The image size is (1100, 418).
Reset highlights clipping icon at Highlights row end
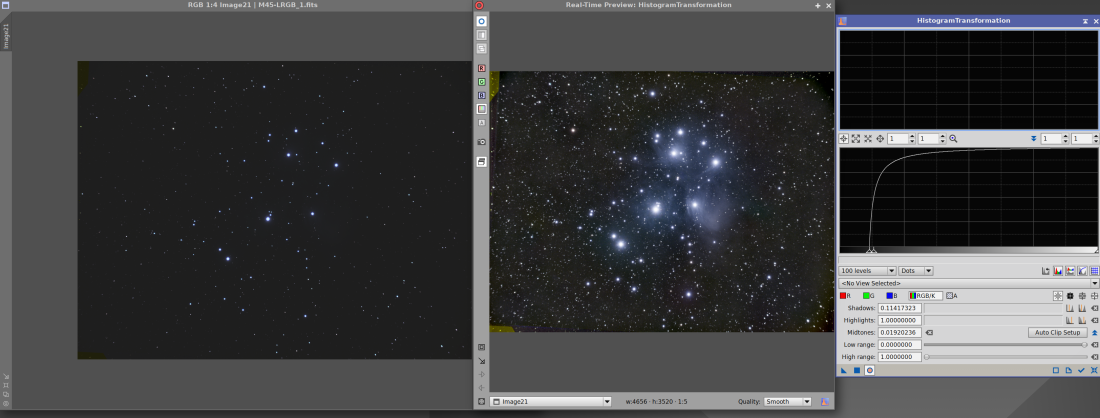[x=1094, y=320]
